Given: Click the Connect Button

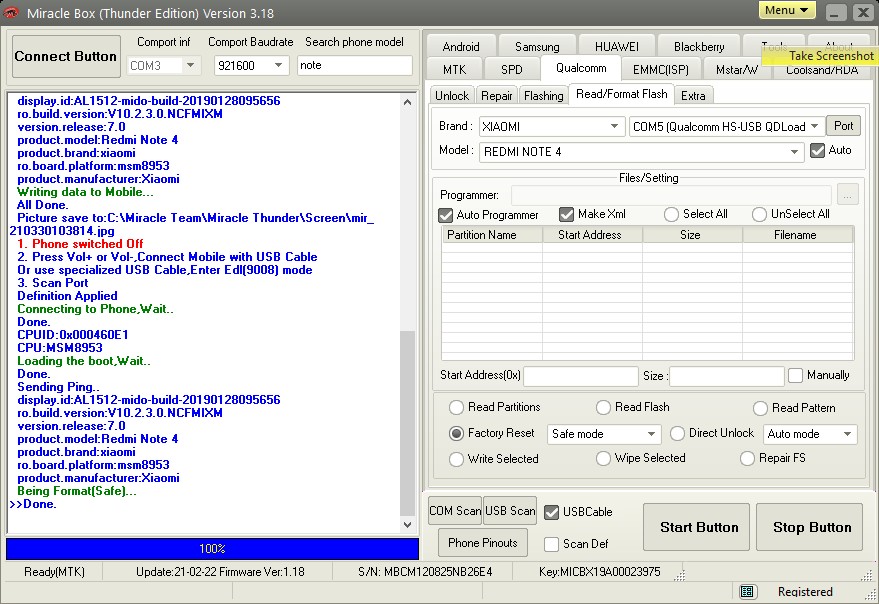Looking at the screenshot, I should point(66,56).
